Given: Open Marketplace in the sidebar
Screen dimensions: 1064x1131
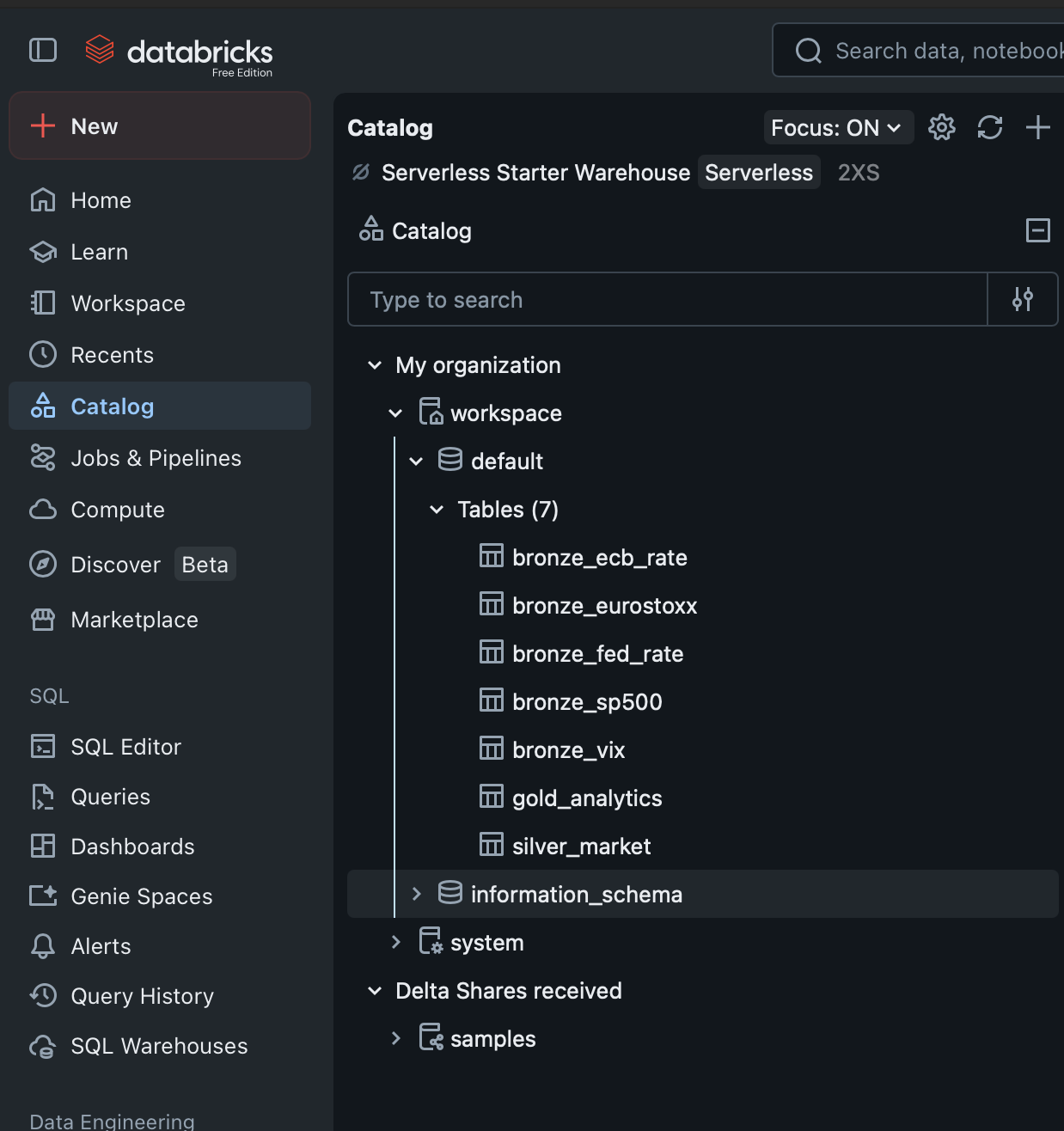Looking at the screenshot, I should coord(160,620).
